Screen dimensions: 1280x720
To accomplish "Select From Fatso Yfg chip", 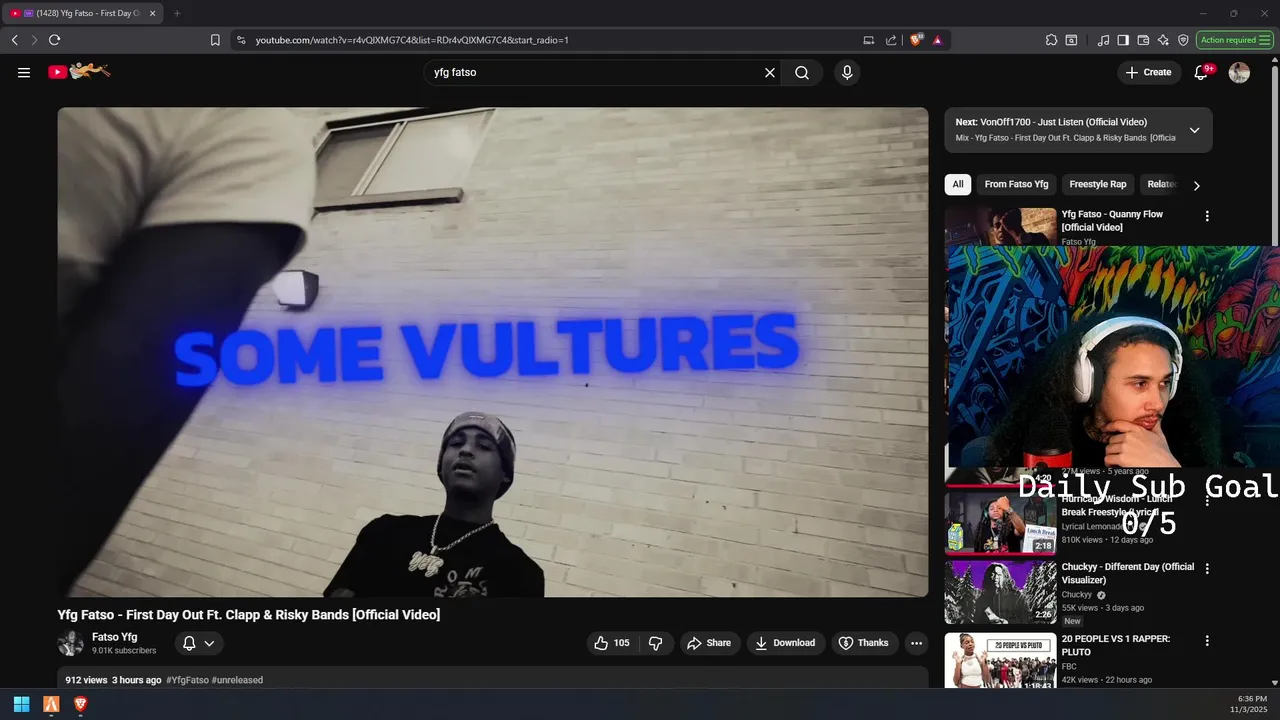I will tap(1016, 184).
